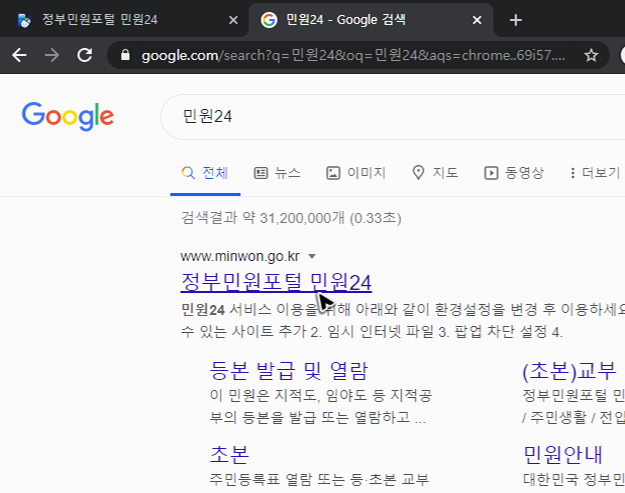Open the 정부민원포털 민원24 result link
Image resolution: width=625 pixels, height=493 pixels.
276,282
